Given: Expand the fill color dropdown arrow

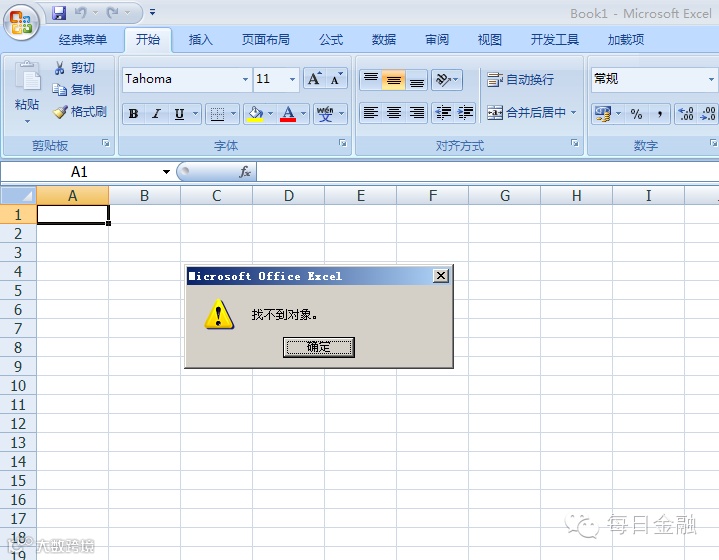Looking at the screenshot, I should point(271,114).
